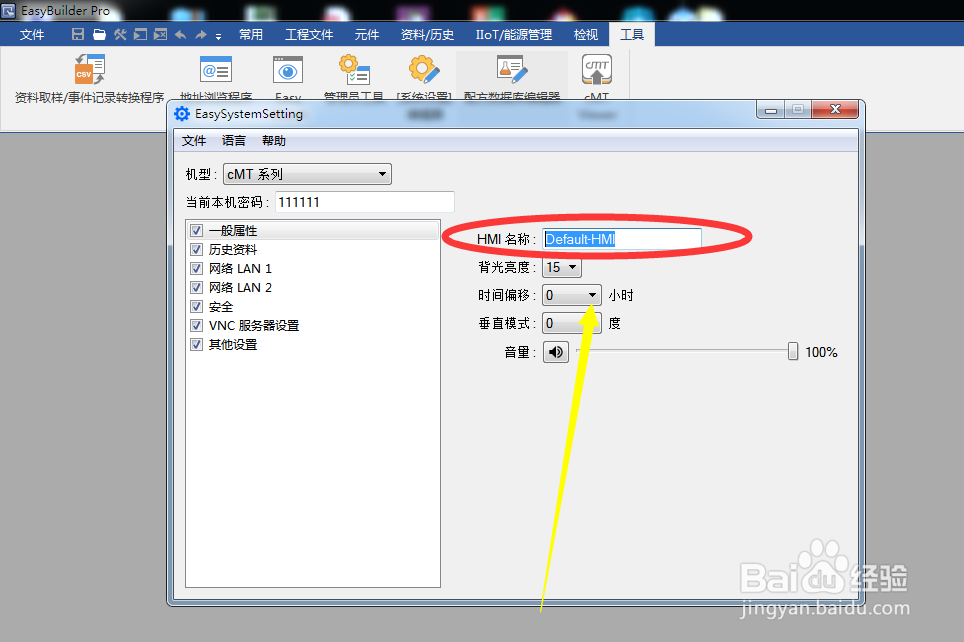964x642 pixels.
Task: Select the VNC 服务器设置 list row label
Action: (x=254, y=325)
